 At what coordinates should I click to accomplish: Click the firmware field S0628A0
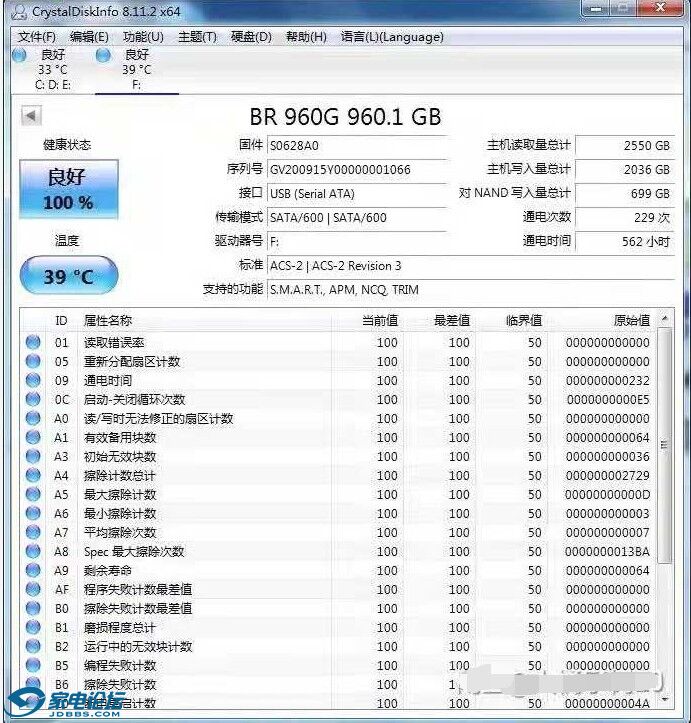click(357, 146)
